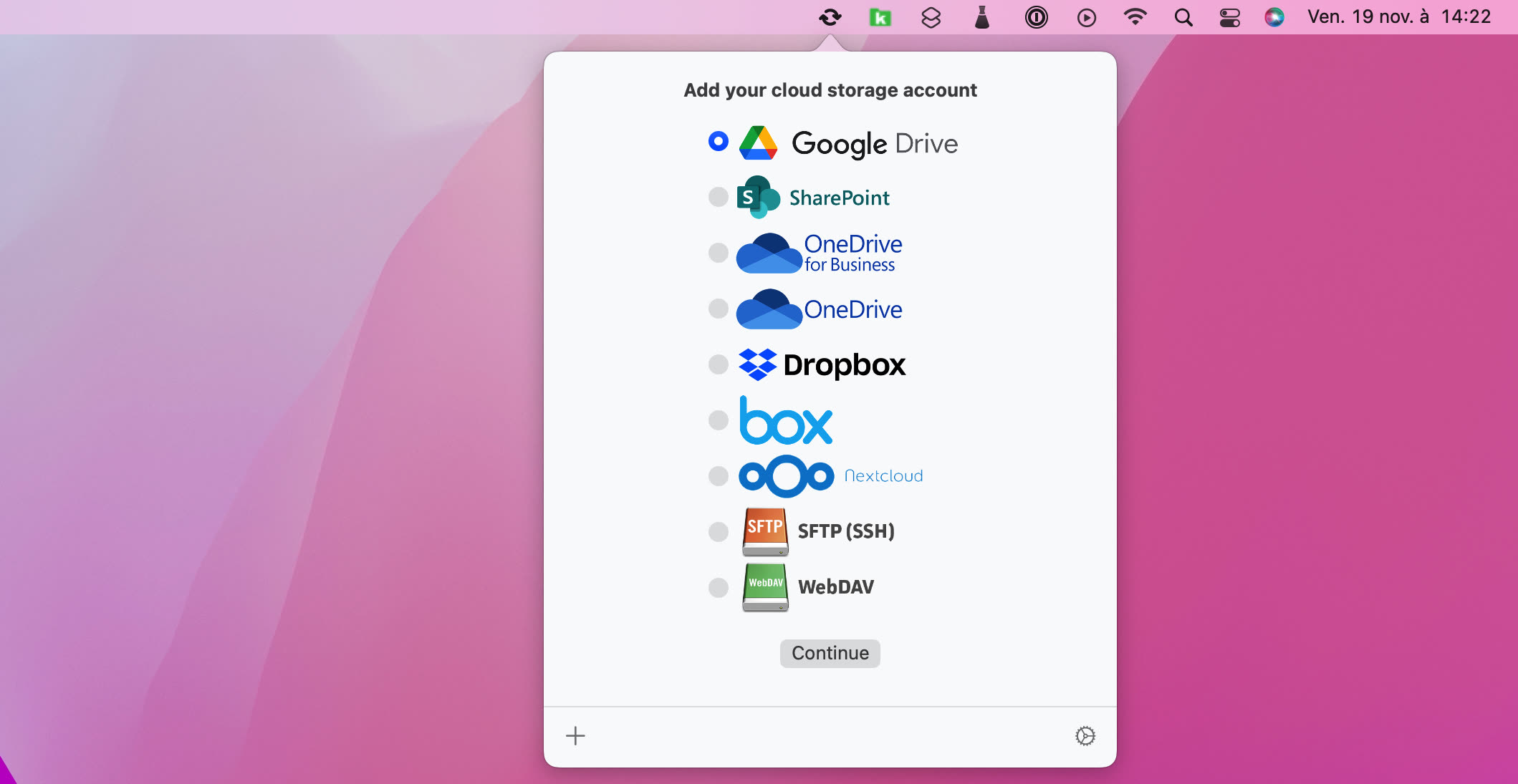This screenshot has width=1518, height=784.
Task: Open the green K menu bar app
Action: [880, 17]
